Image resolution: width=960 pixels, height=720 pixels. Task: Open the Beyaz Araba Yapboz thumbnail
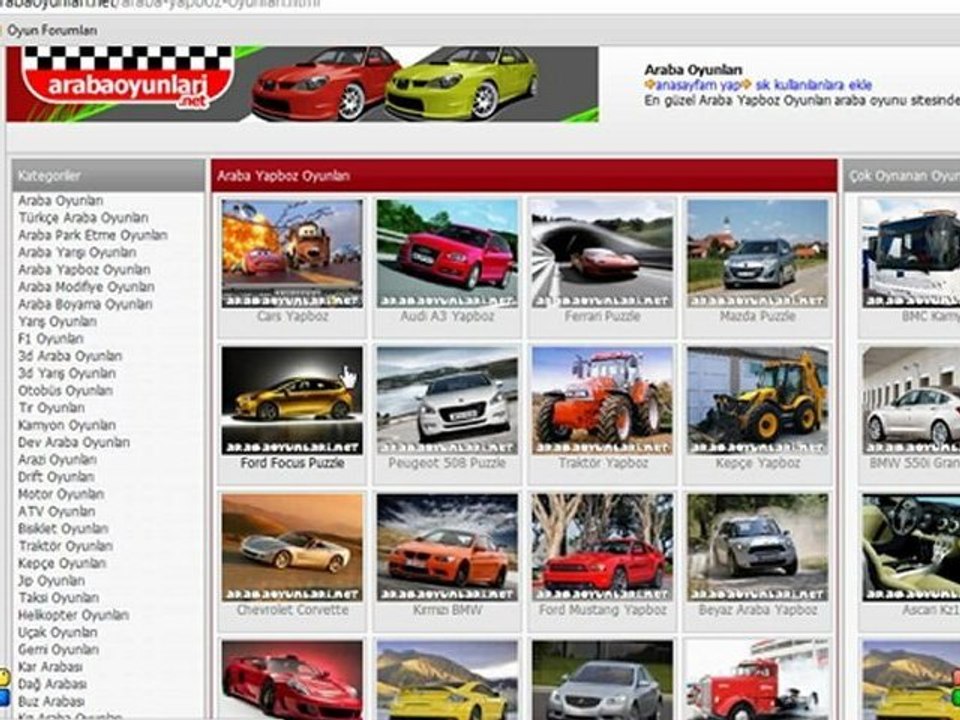point(757,547)
